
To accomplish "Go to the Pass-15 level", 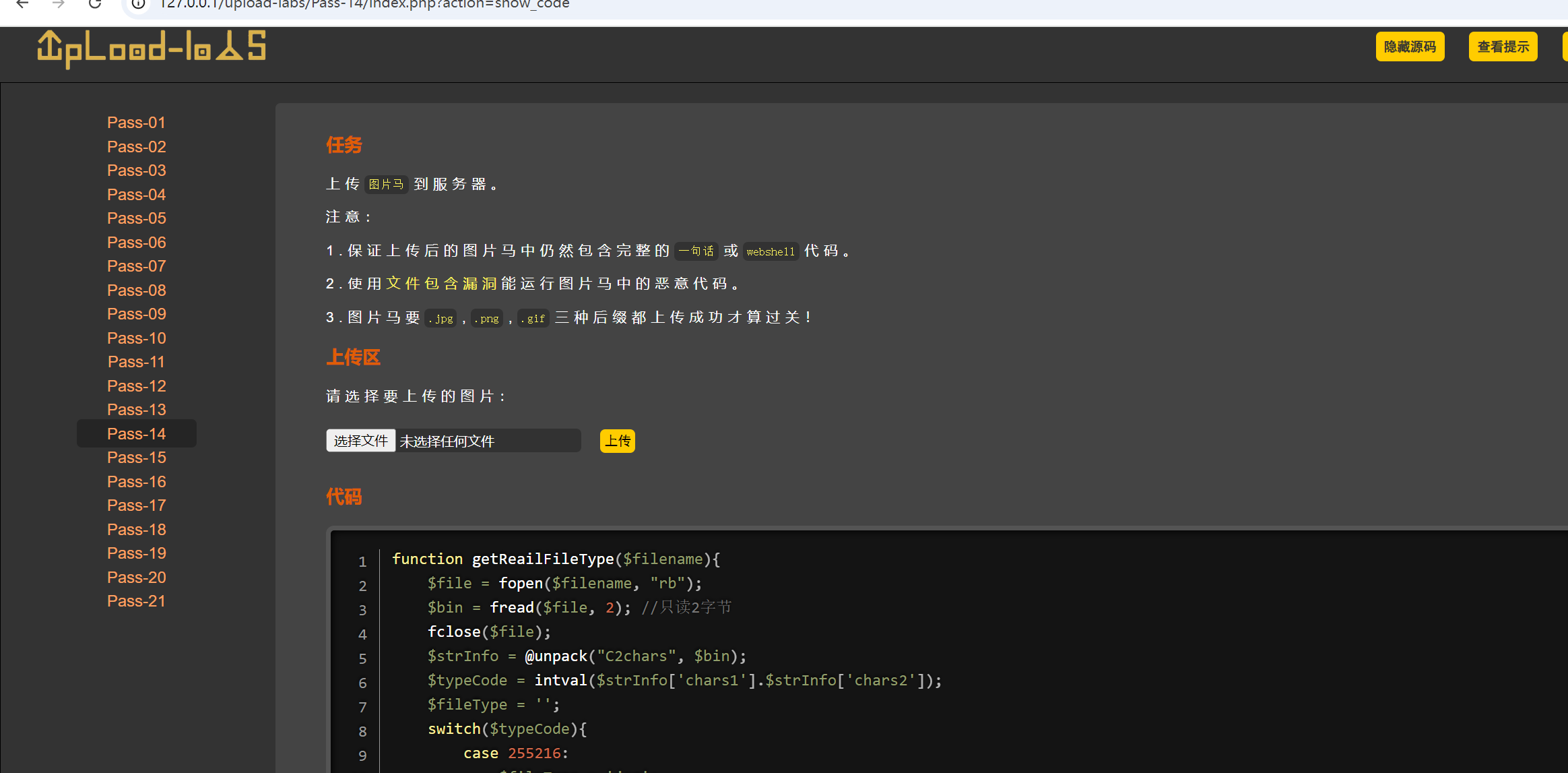I will (136, 458).
